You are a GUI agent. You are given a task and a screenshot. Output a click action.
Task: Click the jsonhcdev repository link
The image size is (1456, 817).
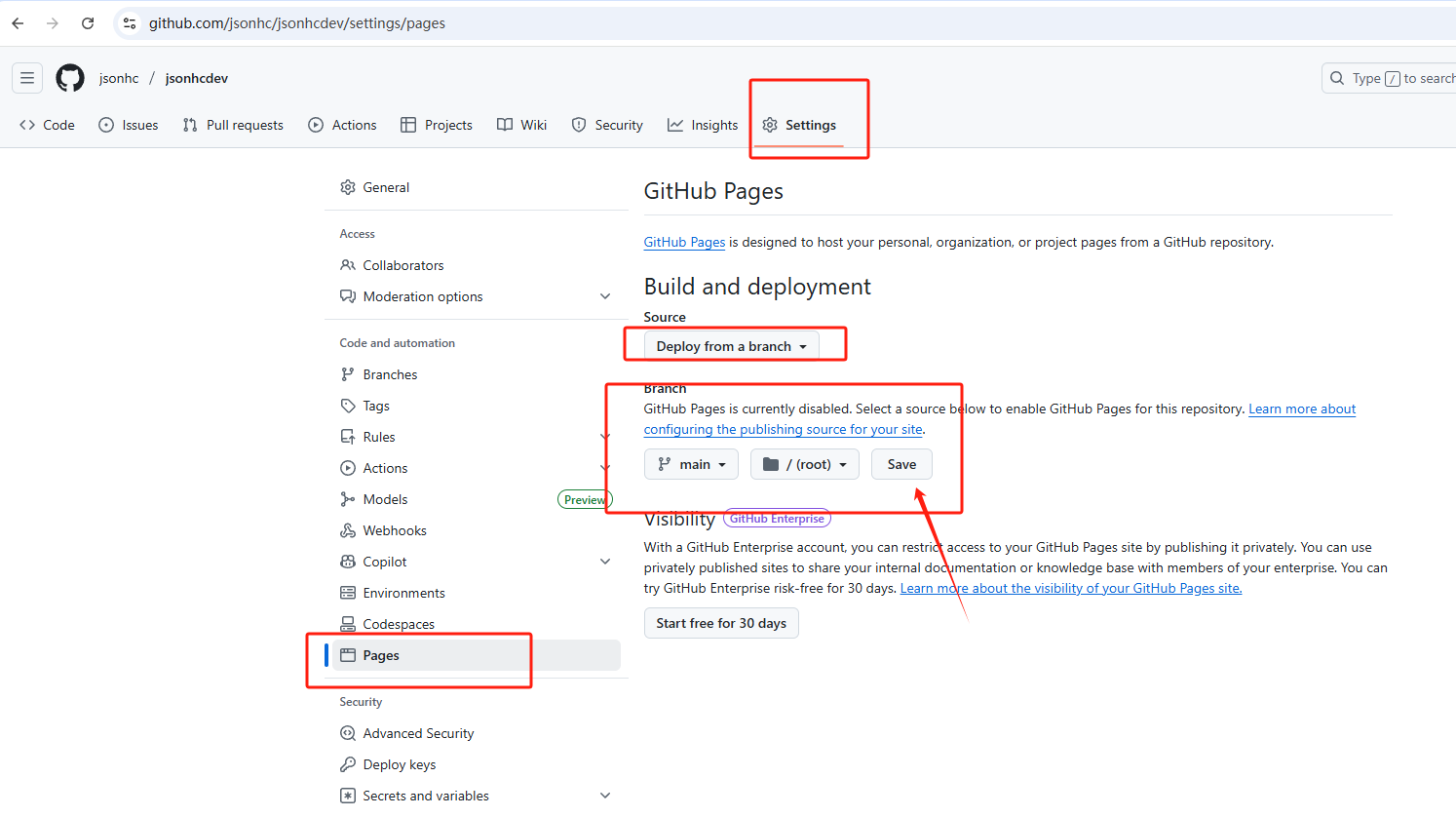click(197, 78)
